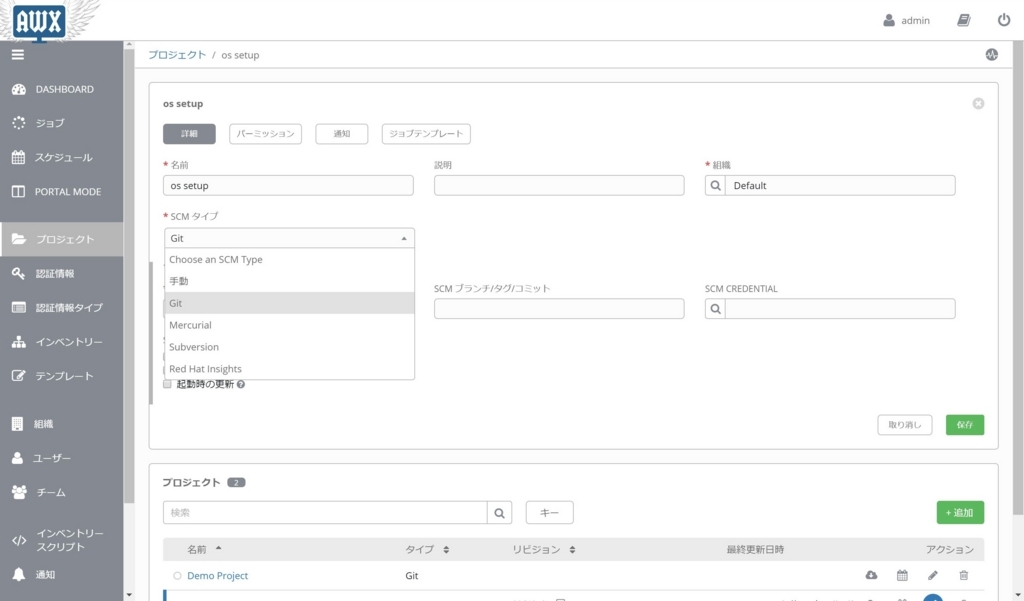
Task: Edit Demo Project with pencil icon
Action: pyautogui.click(x=933, y=576)
